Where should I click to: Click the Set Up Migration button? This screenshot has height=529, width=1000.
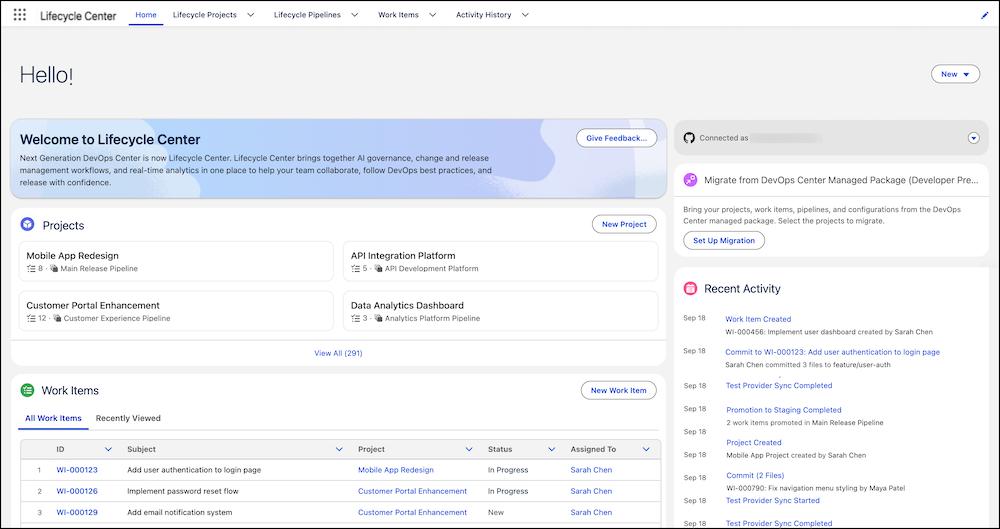click(724, 241)
